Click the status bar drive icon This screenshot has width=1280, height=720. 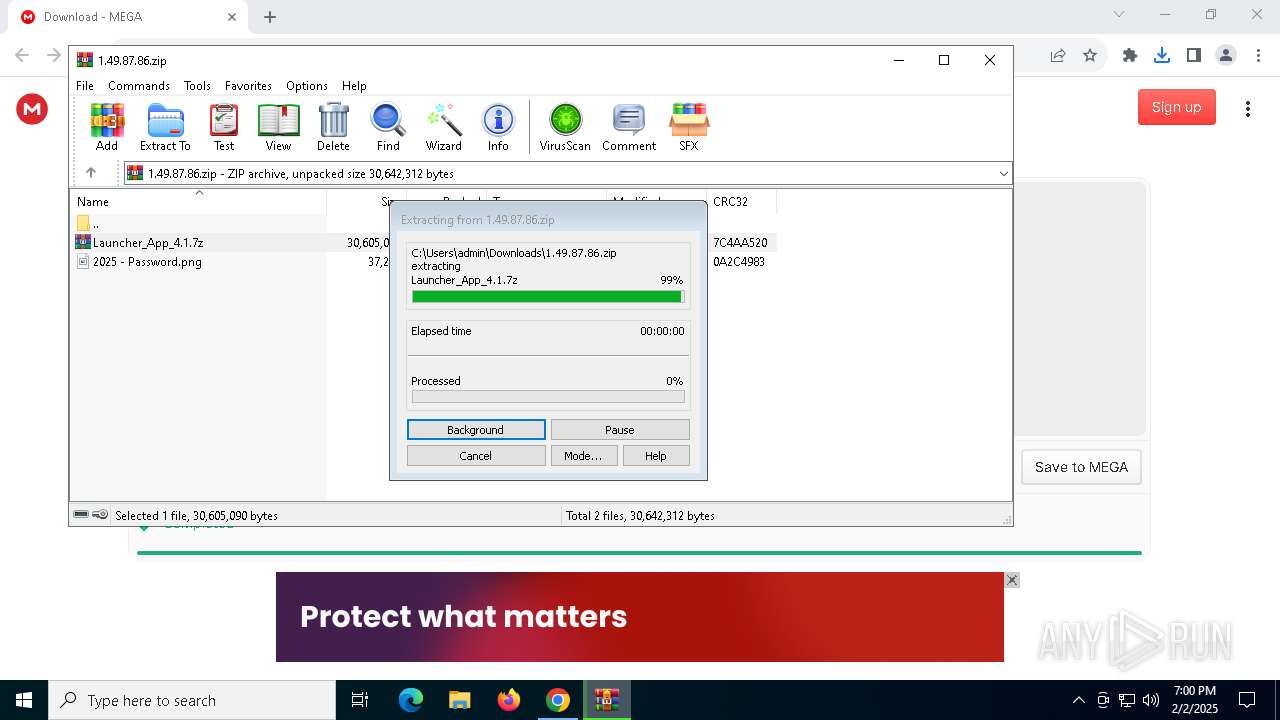click(81, 515)
